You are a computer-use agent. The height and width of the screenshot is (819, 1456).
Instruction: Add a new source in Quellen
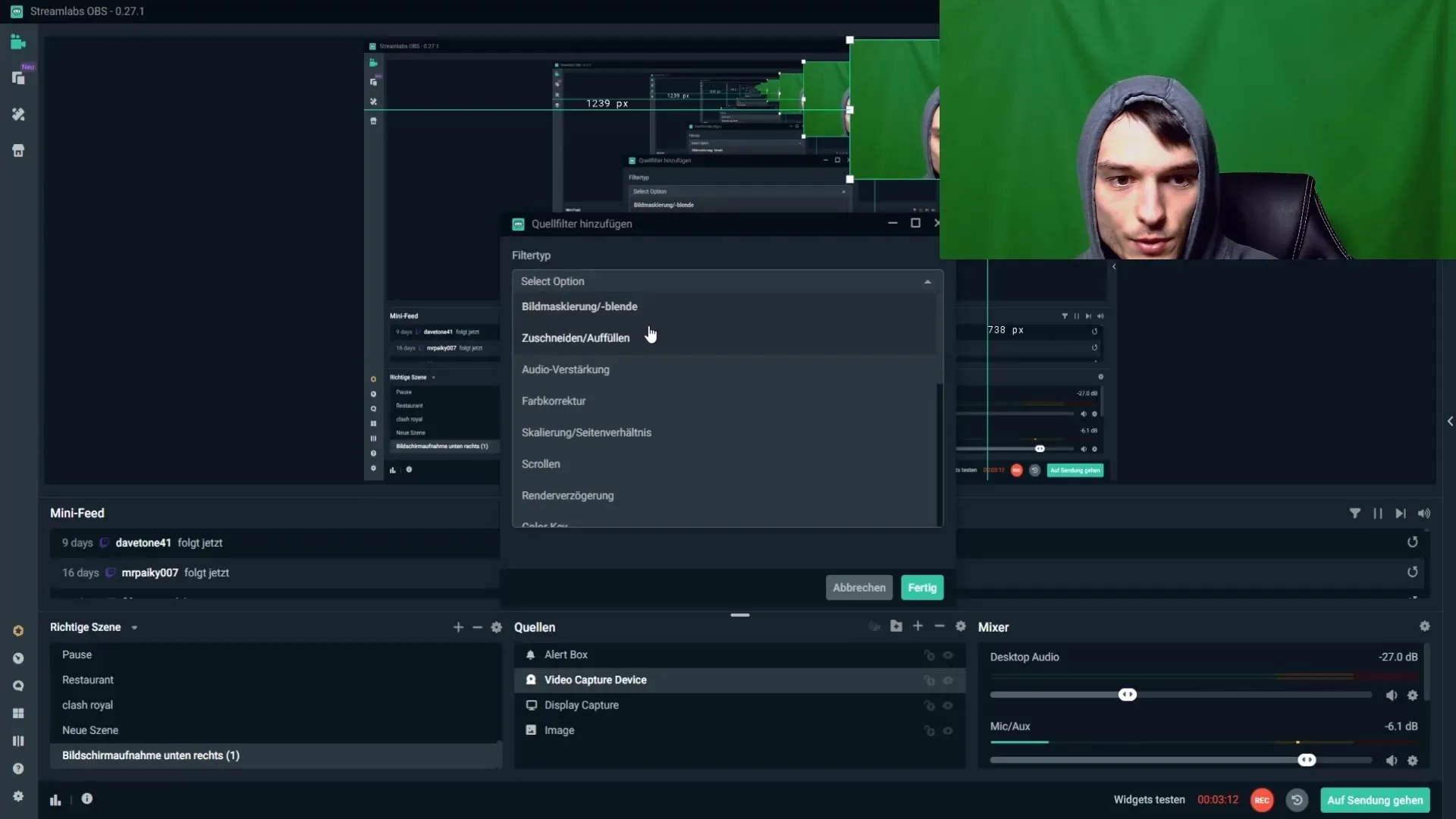coord(918,626)
